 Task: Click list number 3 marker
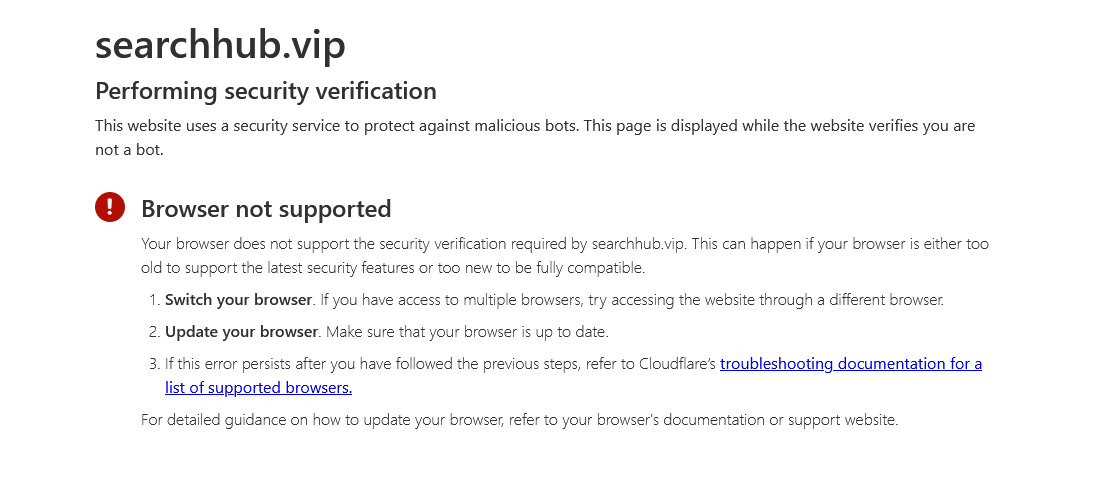pos(154,364)
